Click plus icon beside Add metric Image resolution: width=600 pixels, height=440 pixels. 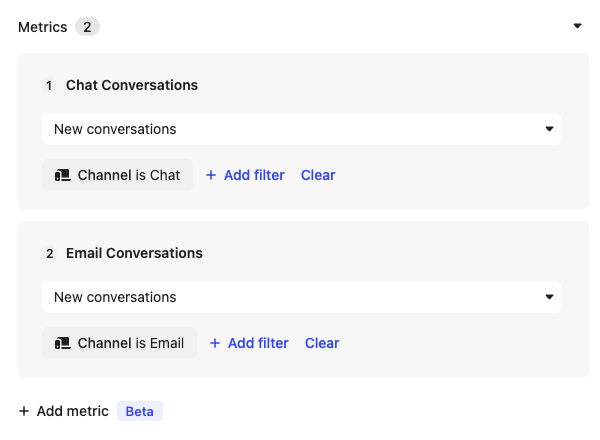point(24,411)
